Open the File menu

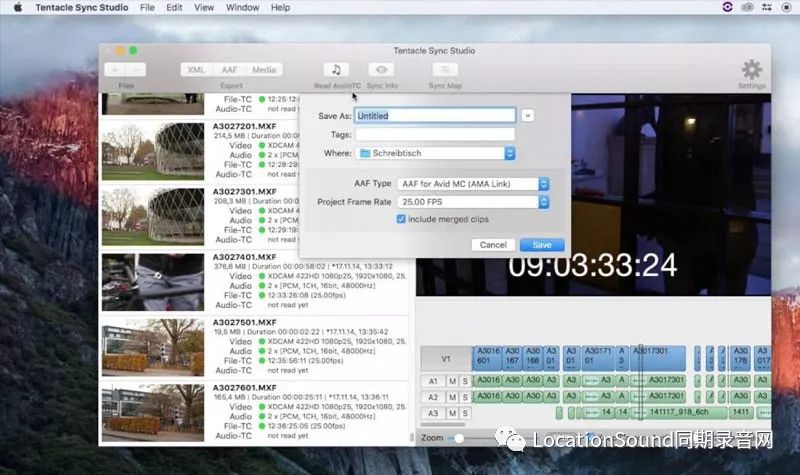pos(147,7)
